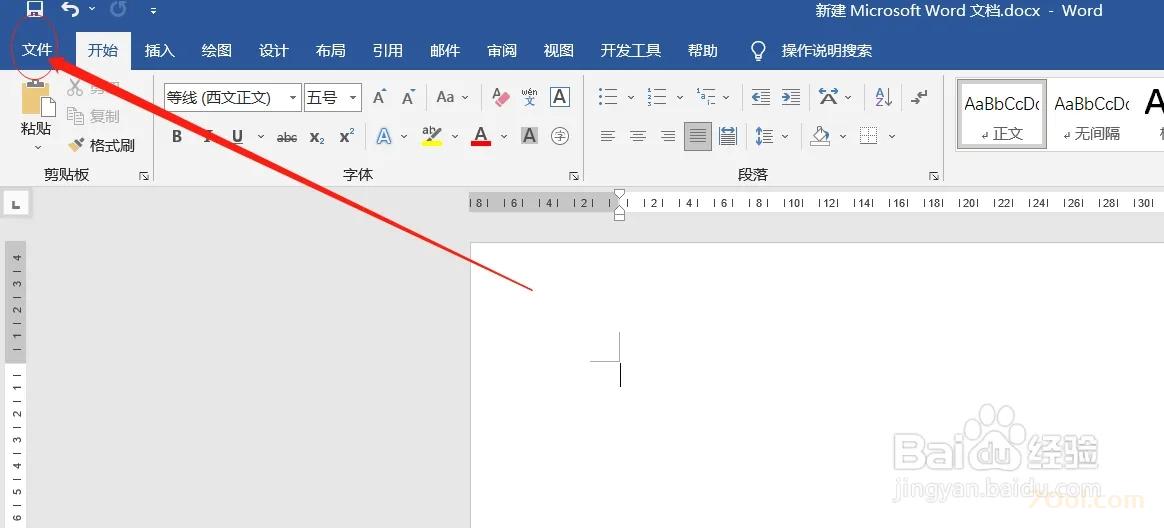1164x528 pixels.
Task: Open borders icon
Action: coord(869,137)
